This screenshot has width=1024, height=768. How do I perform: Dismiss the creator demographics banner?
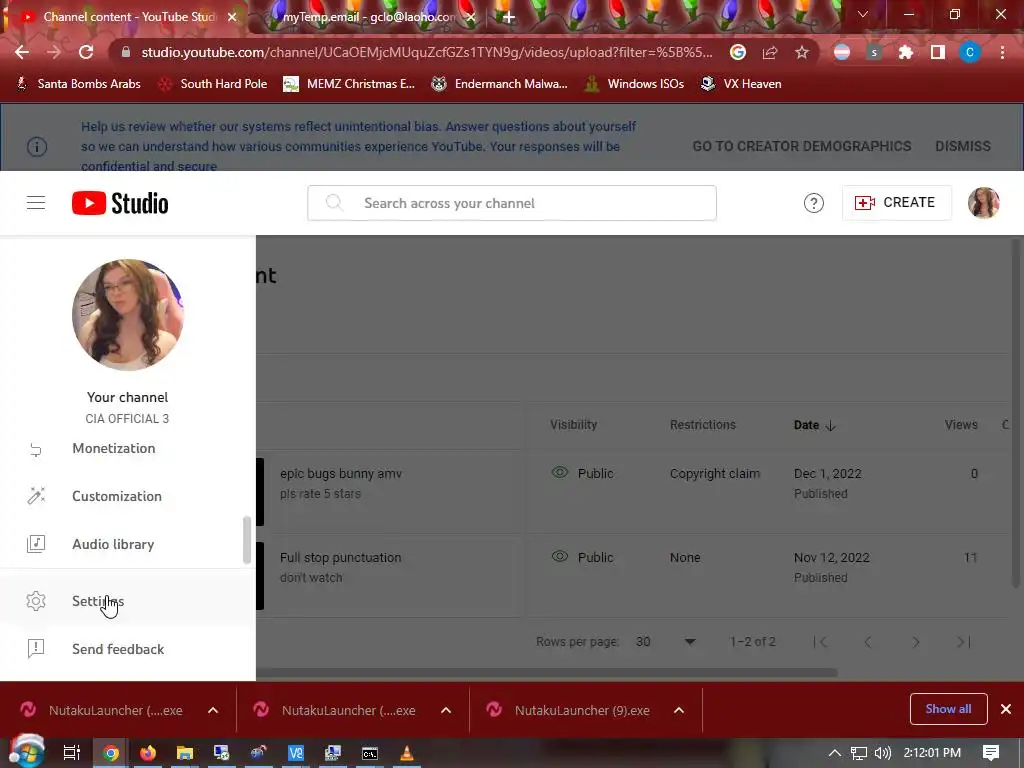pyautogui.click(x=963, y=146)
